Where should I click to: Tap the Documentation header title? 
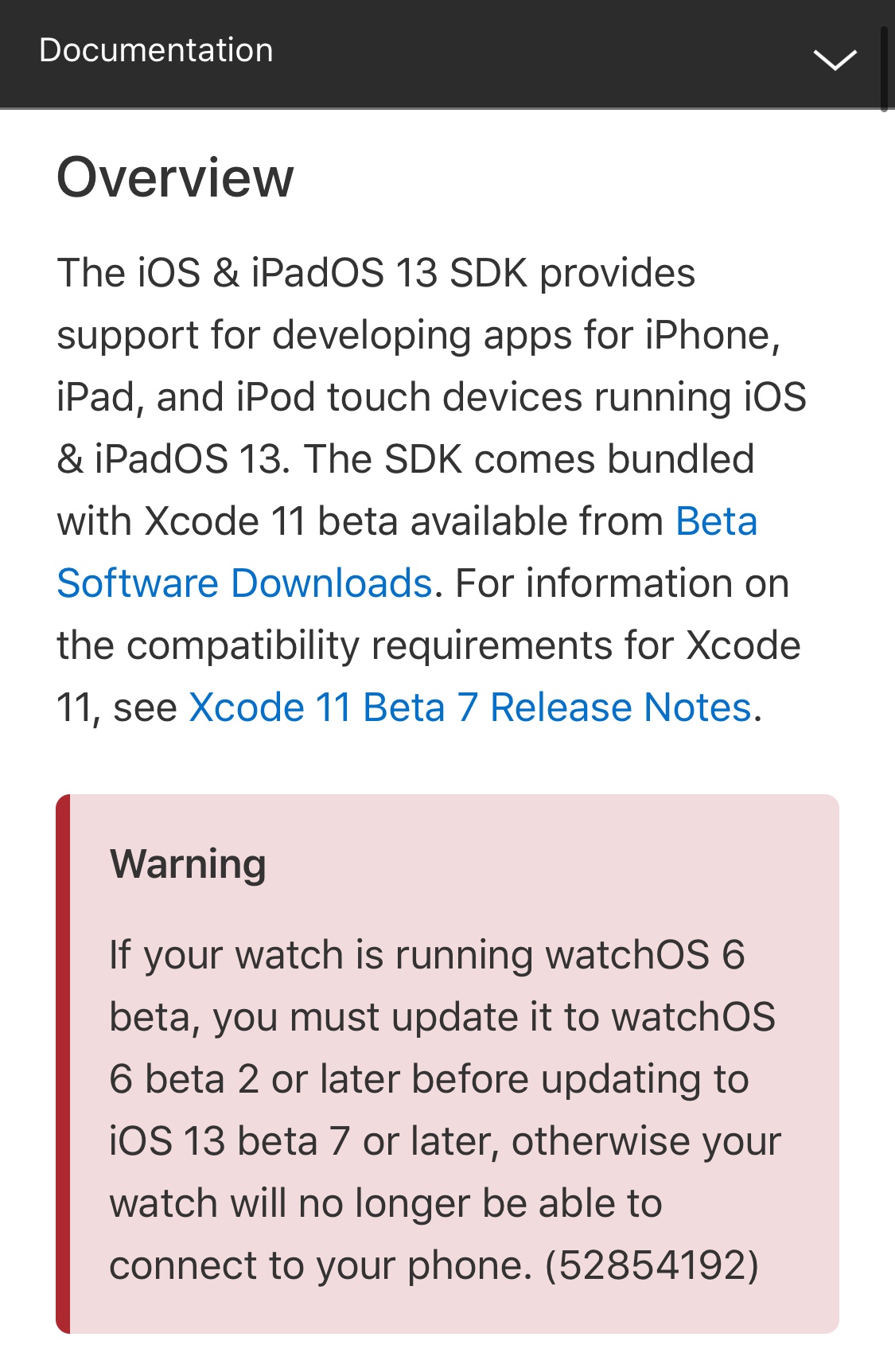(156, 50)
